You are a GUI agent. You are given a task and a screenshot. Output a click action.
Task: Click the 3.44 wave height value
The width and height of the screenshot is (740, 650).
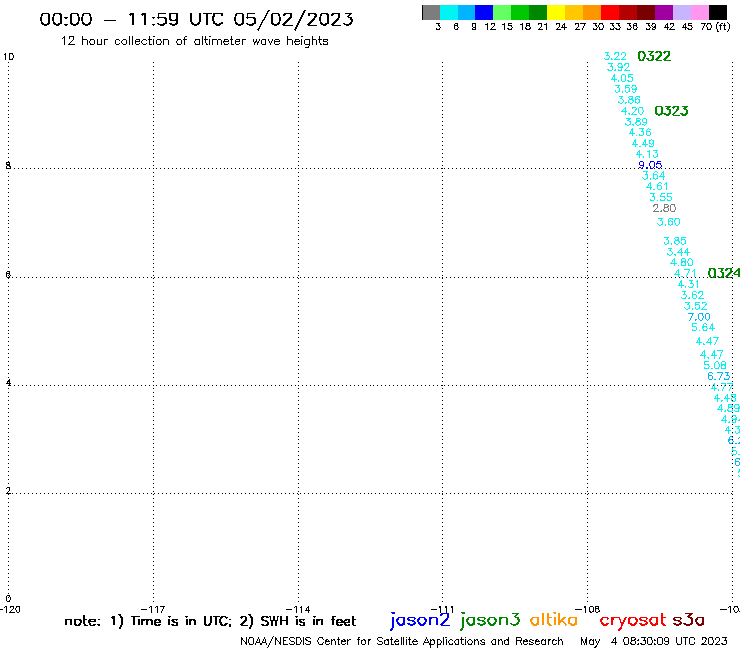click(678, 252)
